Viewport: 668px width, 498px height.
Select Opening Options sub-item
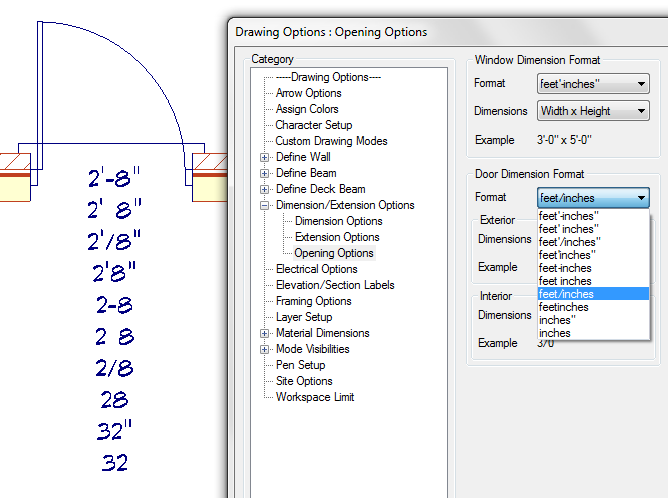(x=334, y=253)
